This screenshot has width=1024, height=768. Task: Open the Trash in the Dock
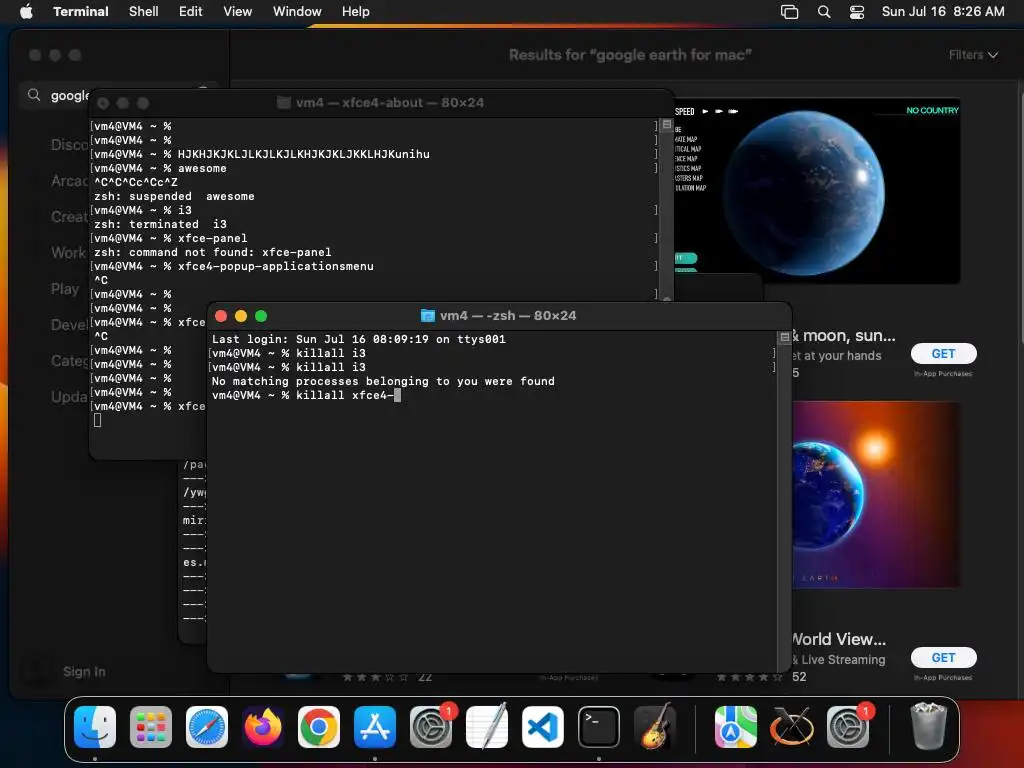[928, 727]
